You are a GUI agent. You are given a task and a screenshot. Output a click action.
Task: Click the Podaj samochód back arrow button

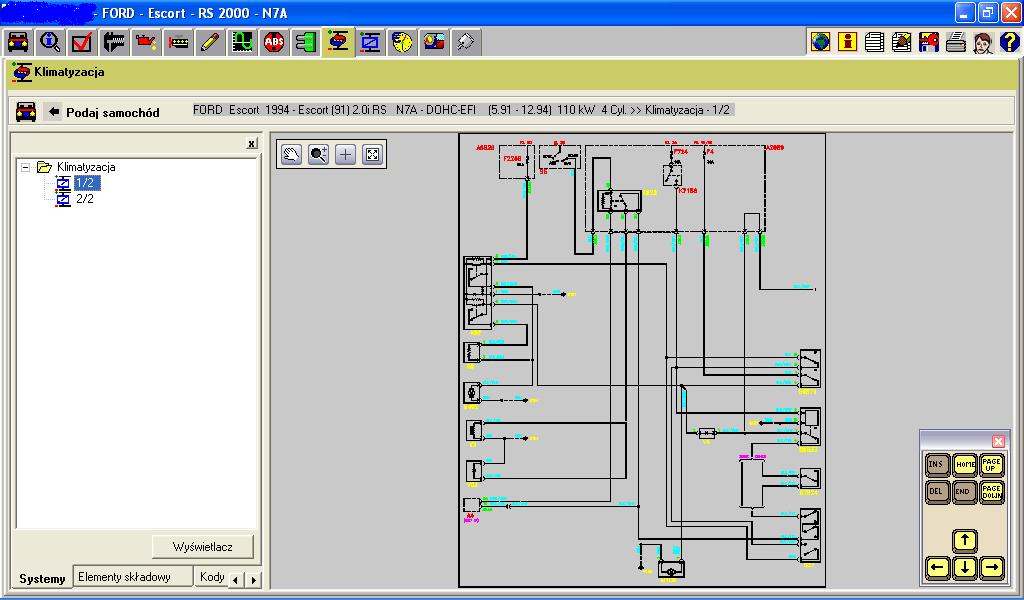click(x=54, y=112)
